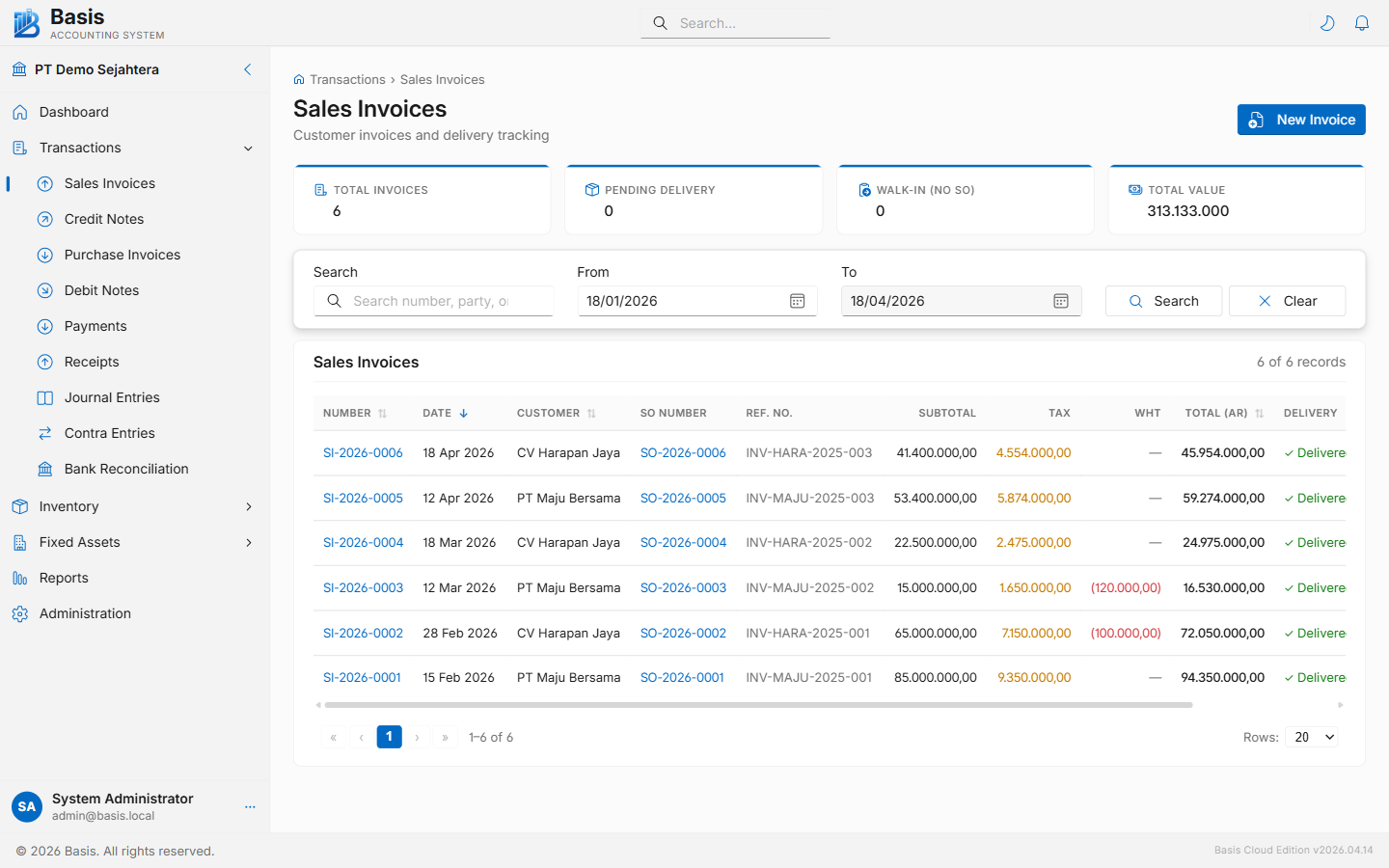Click the Basis logo in the header
This screenshot has height=868, width=1389.
(x=26, y=22)
